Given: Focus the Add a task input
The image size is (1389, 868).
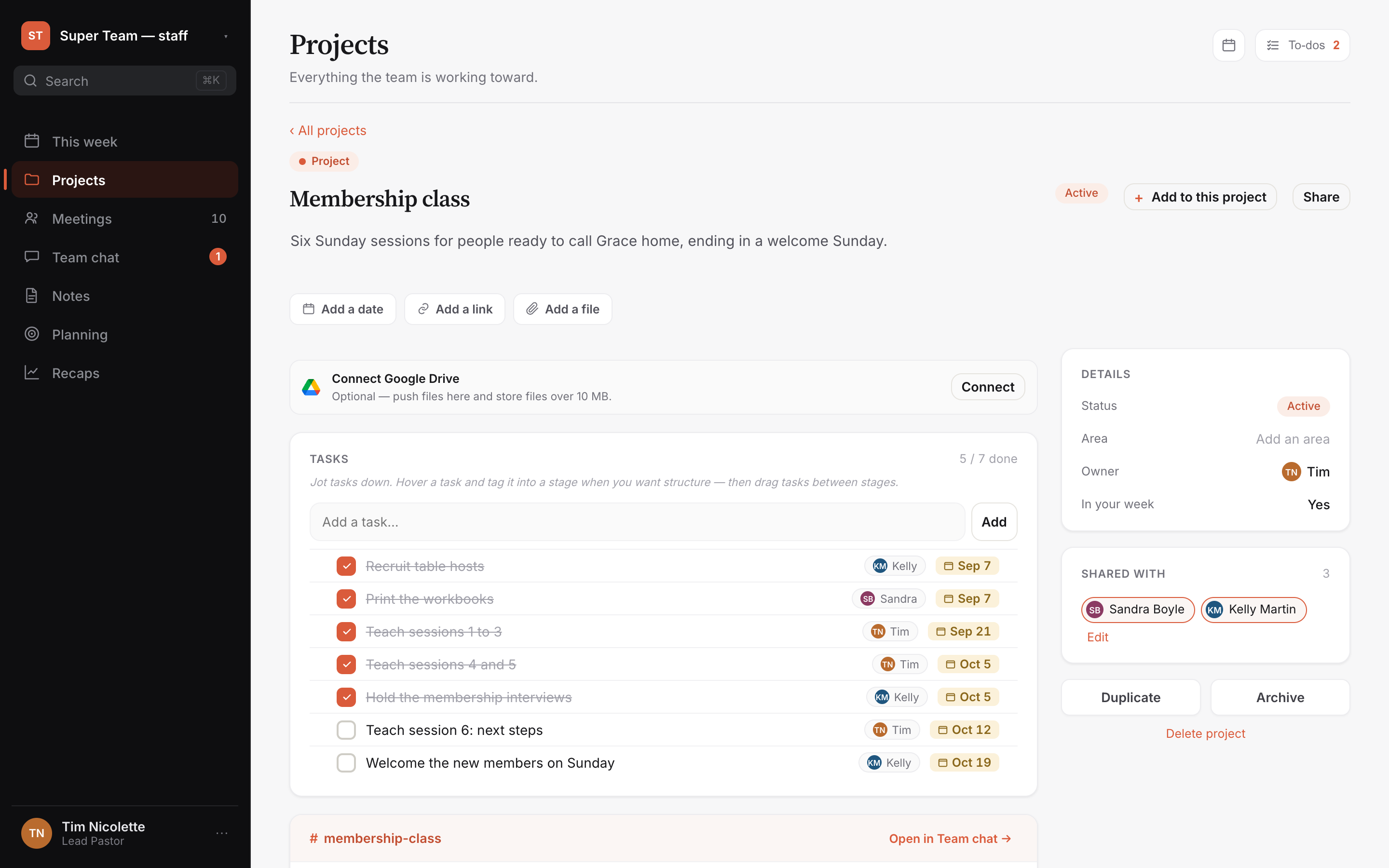Looking at the screenshot, I should pos(637,522).
